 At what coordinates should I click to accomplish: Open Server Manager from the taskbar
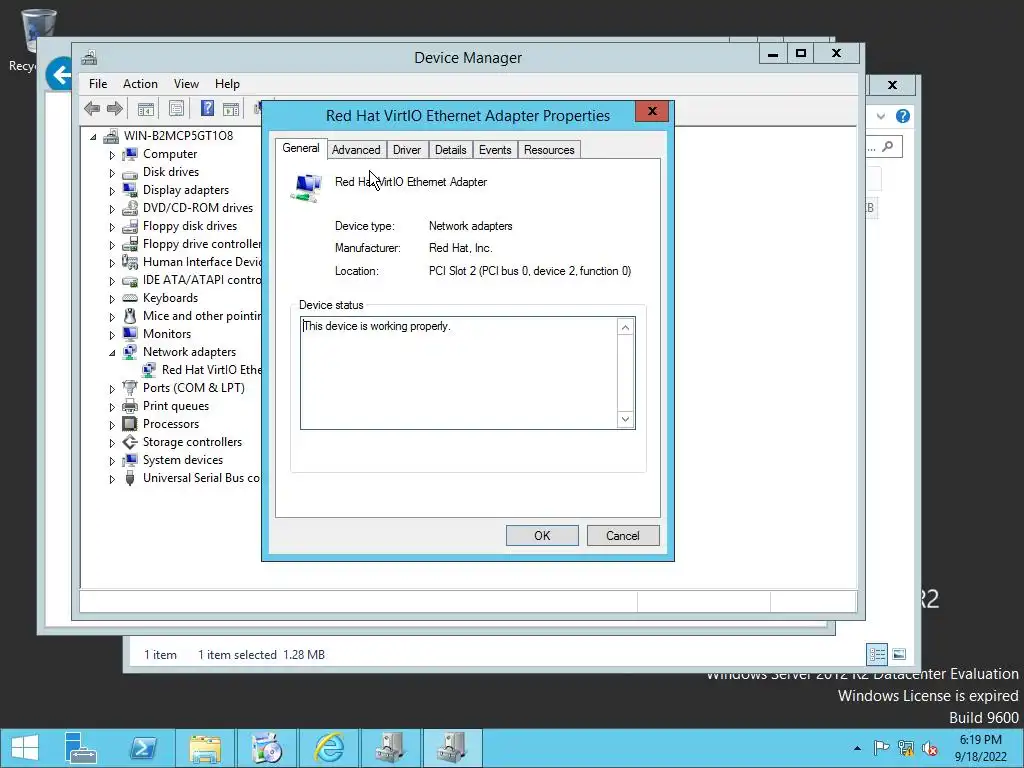[x=80, y=748]
